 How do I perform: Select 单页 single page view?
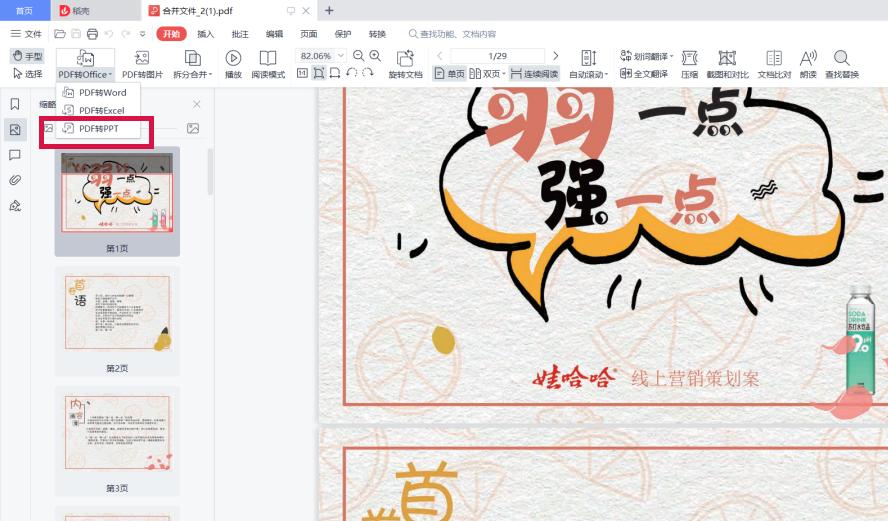(x=449, y=74)
